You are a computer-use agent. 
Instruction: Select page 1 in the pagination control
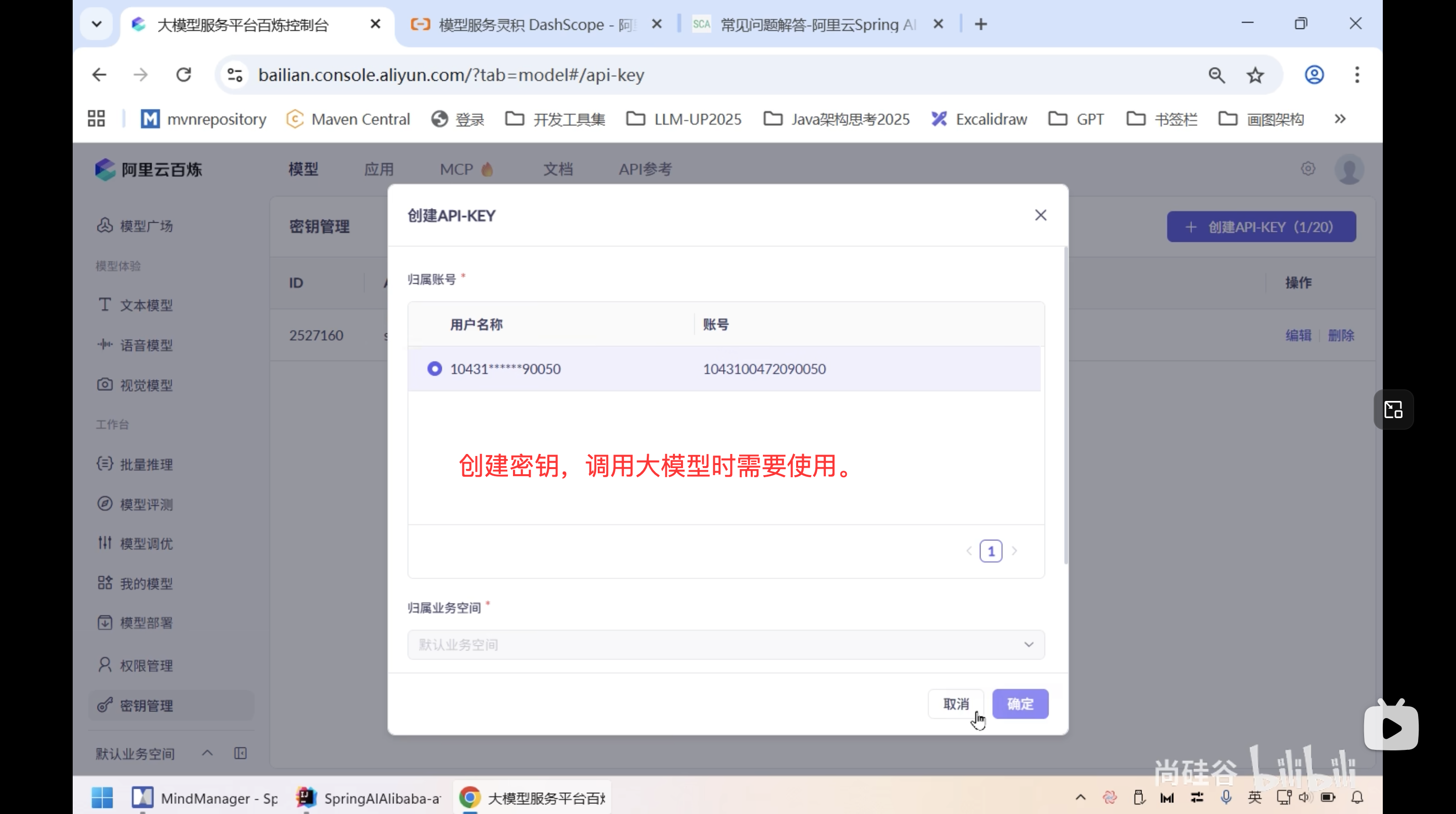(992, 550)
